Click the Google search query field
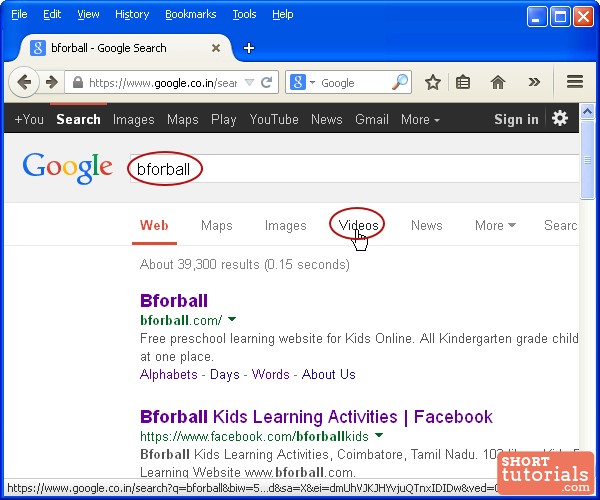The width and height of the screenshot is (600, 500). [354, 169]
